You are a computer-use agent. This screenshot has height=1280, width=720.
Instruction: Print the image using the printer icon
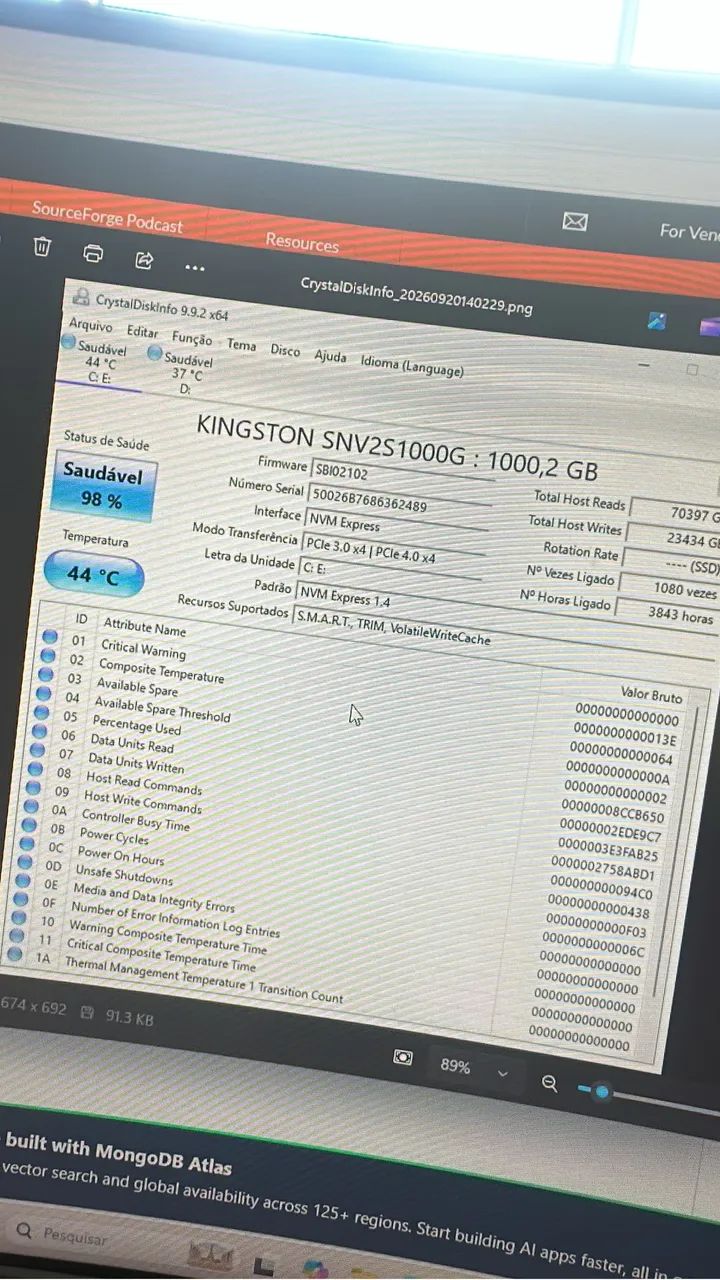[x=93, y=253]
